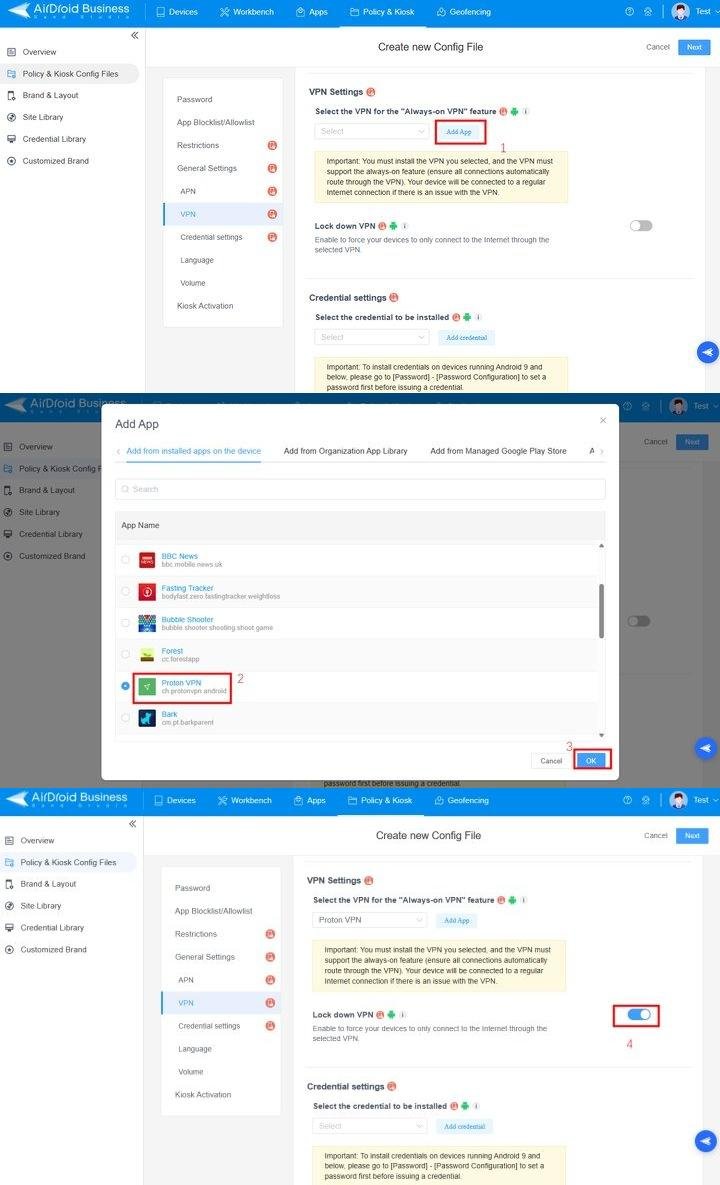Open Workbench menu in the top screenshot

(247, 12)
